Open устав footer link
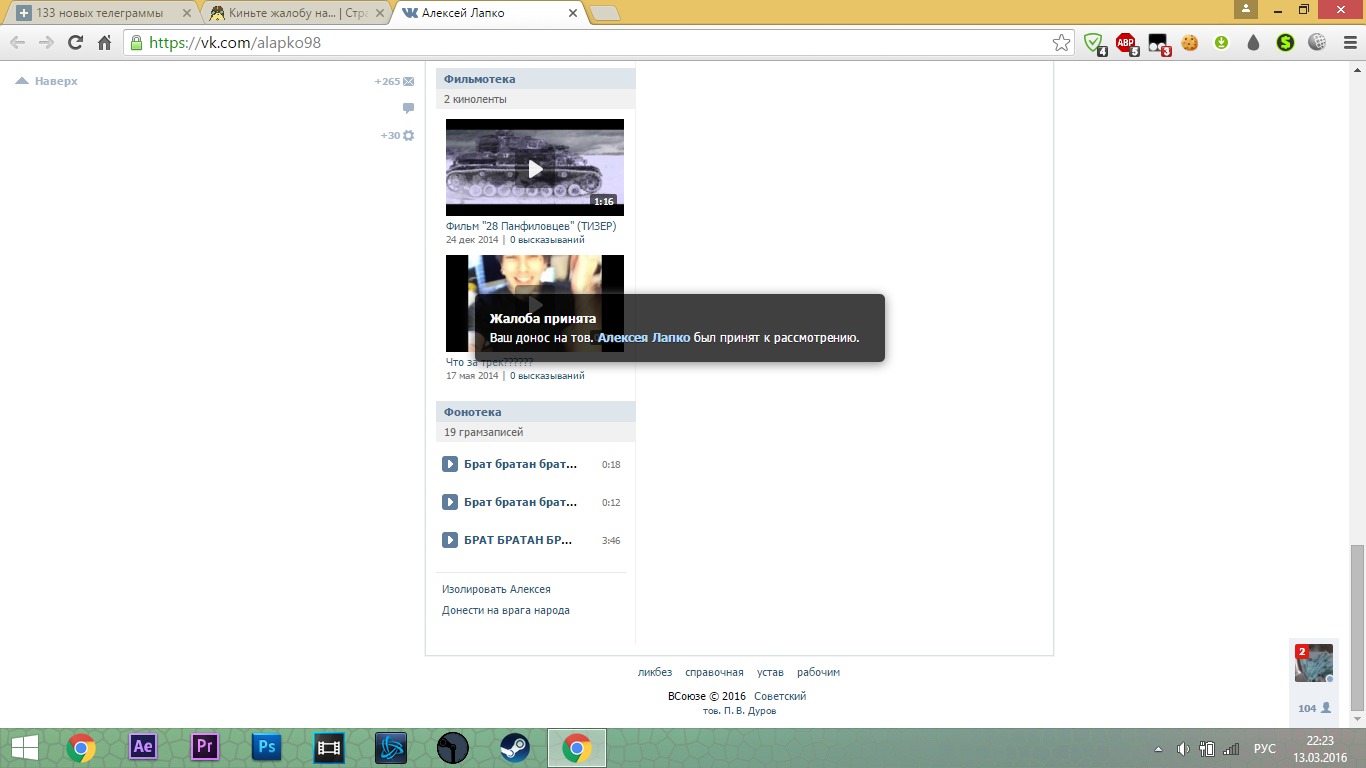 pos(770,672)
